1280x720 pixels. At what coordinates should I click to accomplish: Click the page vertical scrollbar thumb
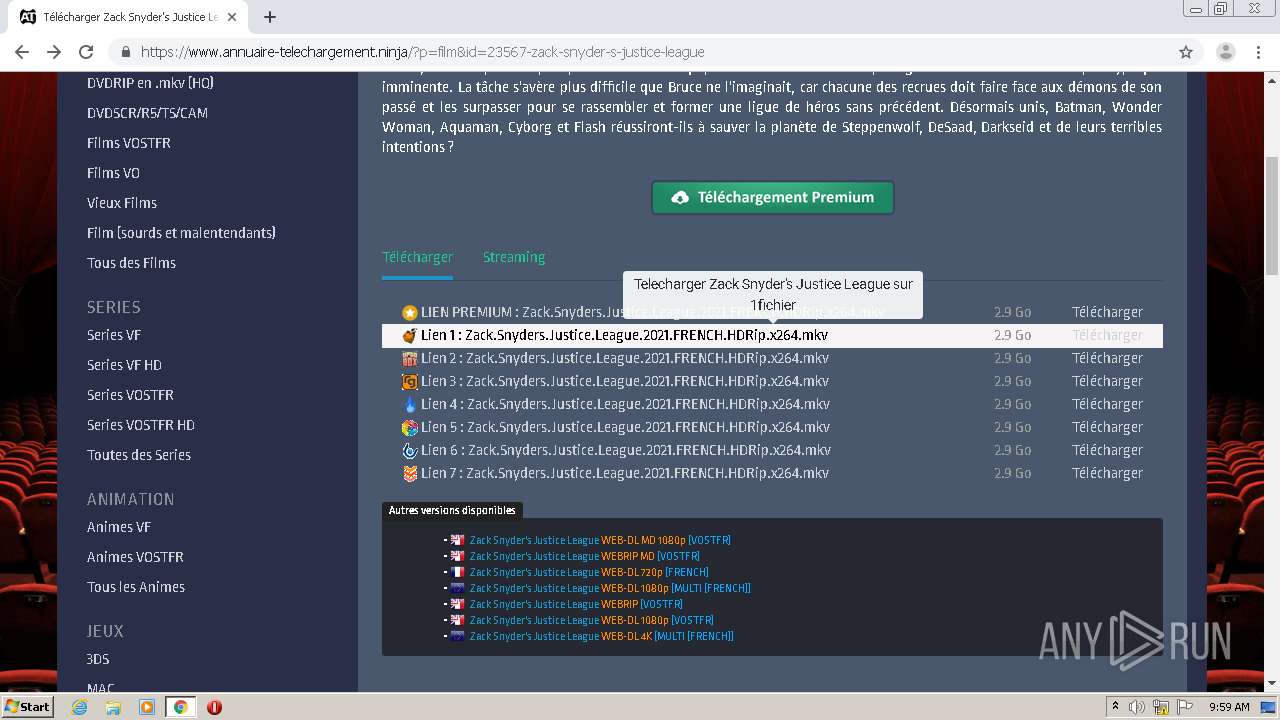[x=1272, y=215]
